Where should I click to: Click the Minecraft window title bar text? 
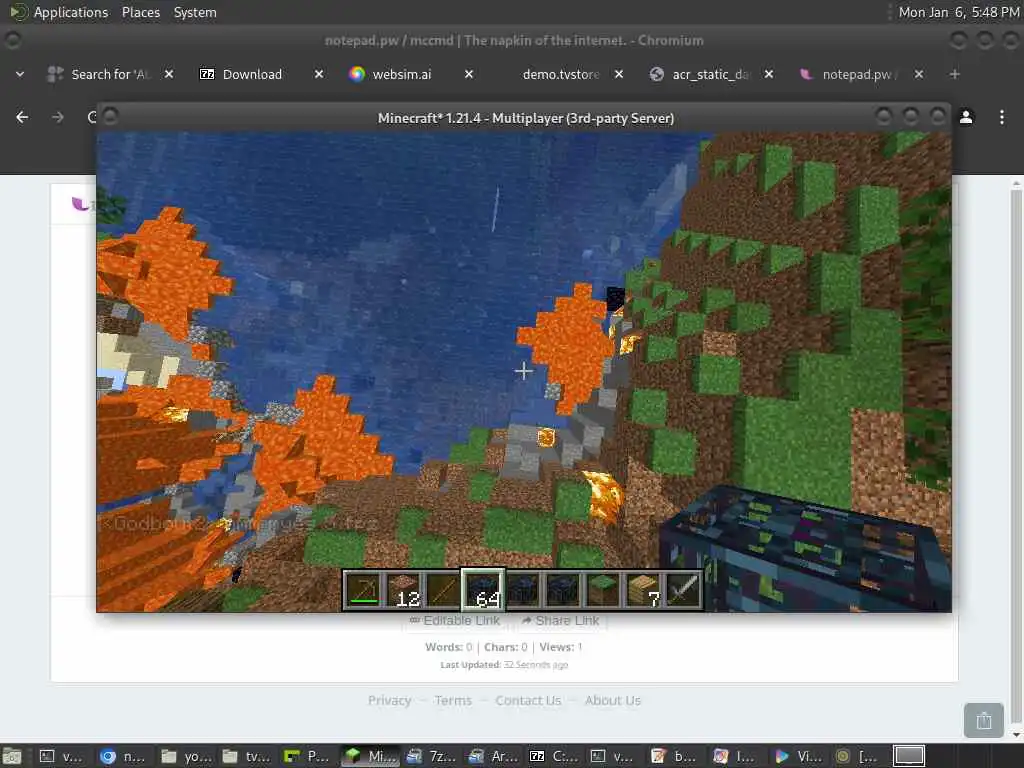pos(526,118)
